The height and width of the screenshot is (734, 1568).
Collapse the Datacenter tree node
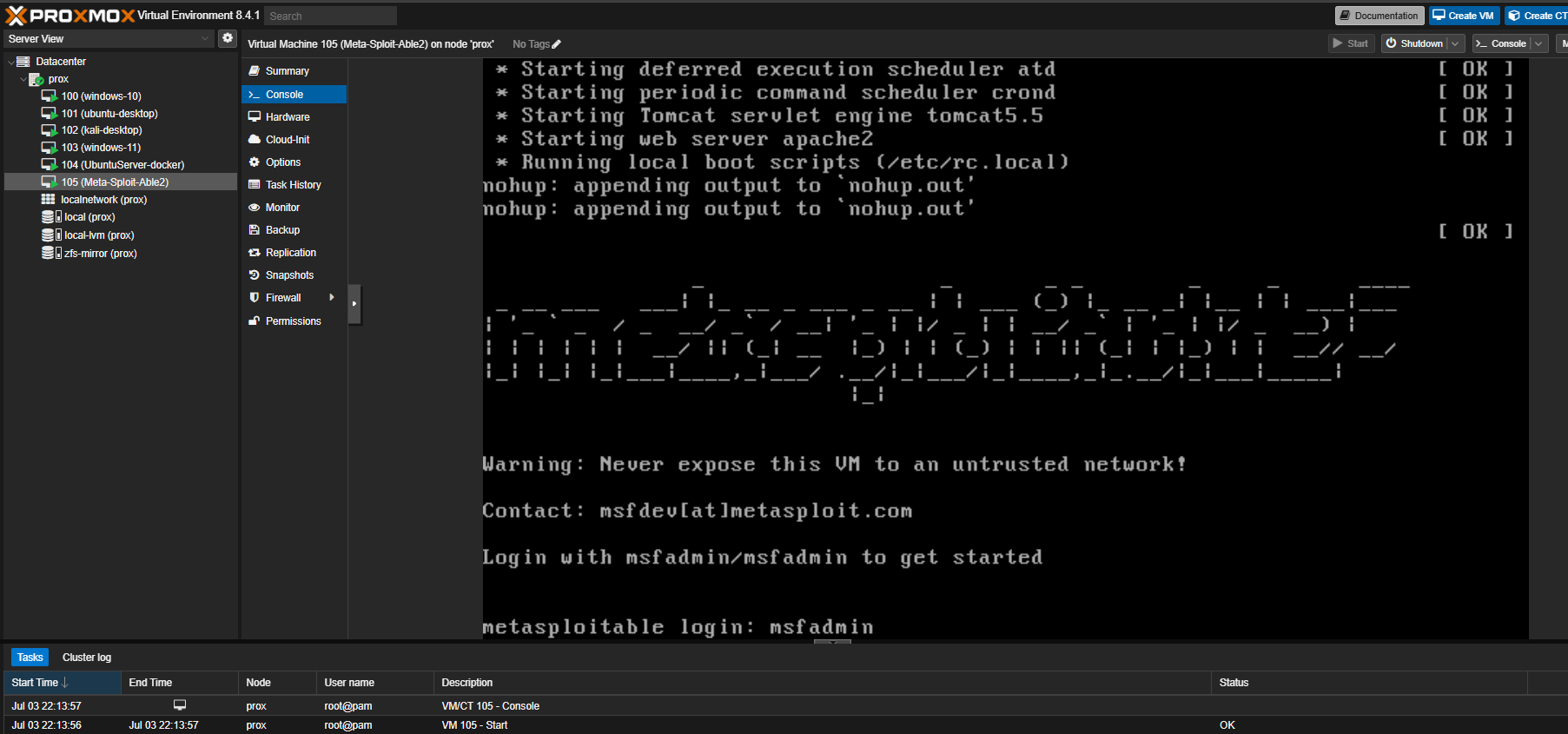click(10, 62)
